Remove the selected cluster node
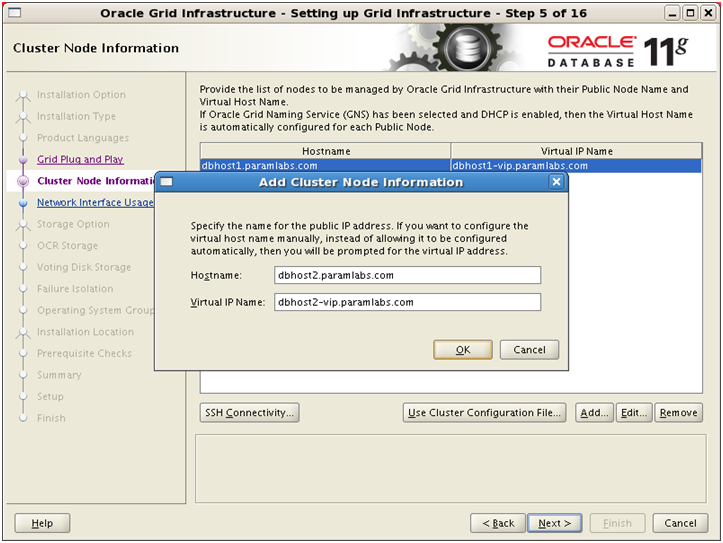This screenshot has height=543, width=723. (678, 413)
